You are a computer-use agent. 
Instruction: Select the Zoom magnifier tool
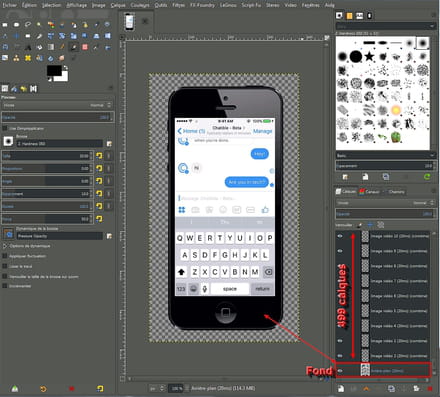pos(107,25)
